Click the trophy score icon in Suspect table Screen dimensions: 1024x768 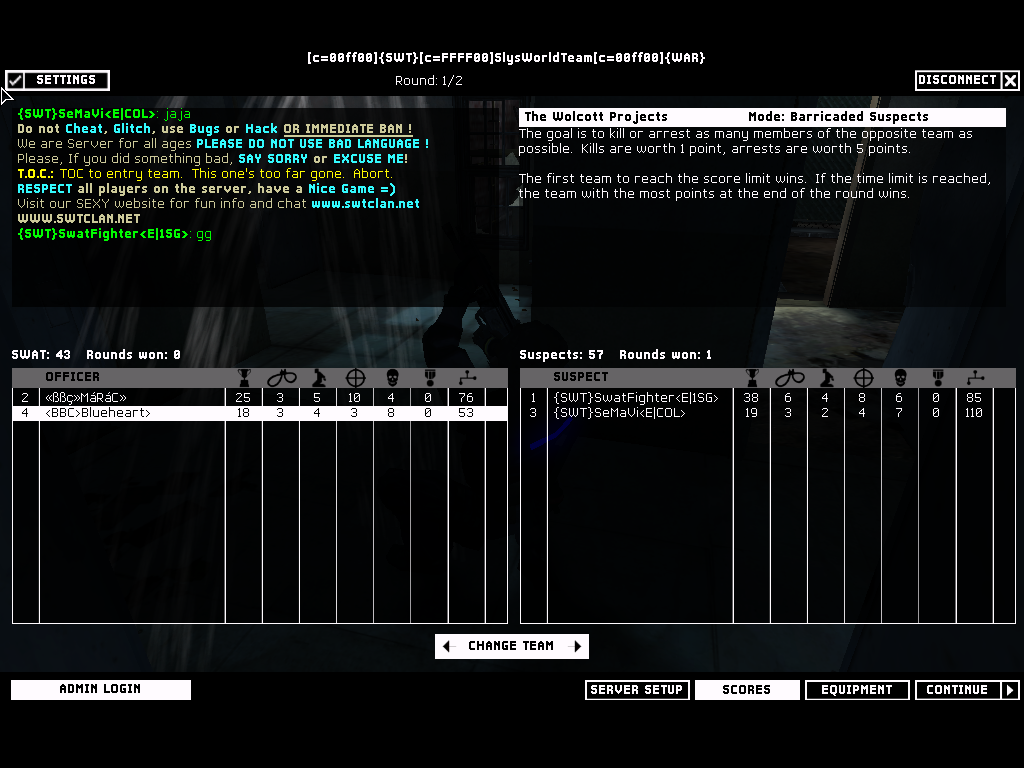[x=752, y=377]
